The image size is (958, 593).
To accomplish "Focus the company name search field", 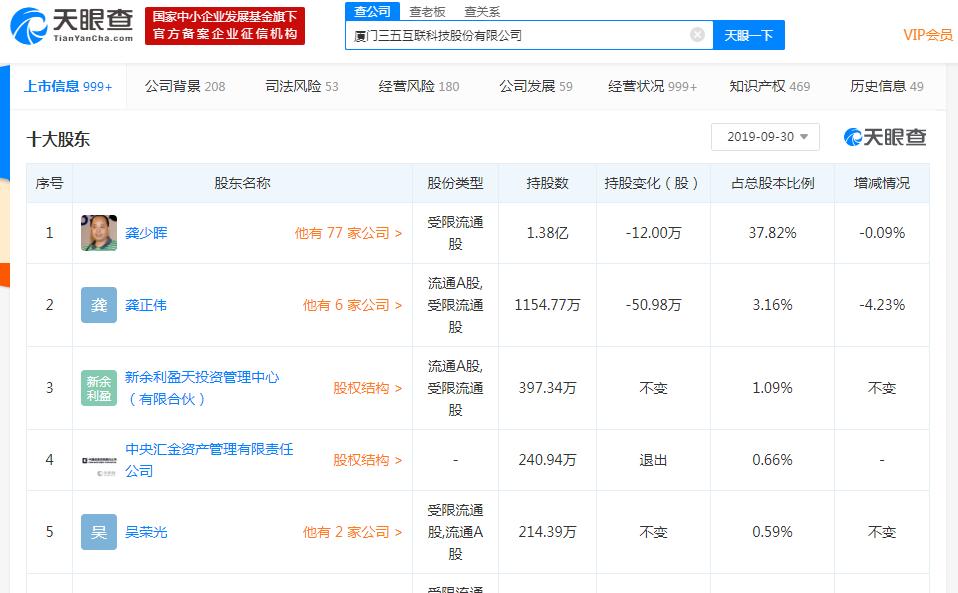I will click(x=519, y=35).
